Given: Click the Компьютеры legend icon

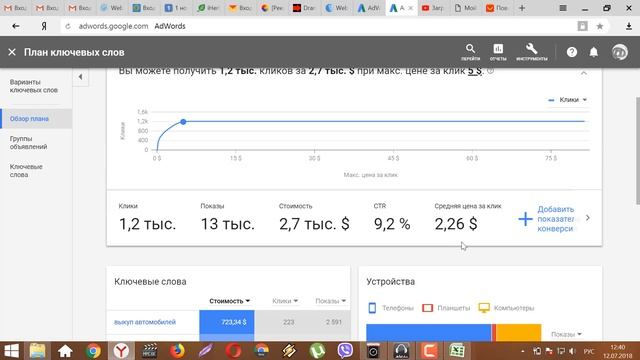Looking at the screenshot, I should click(x=484, y=308).
